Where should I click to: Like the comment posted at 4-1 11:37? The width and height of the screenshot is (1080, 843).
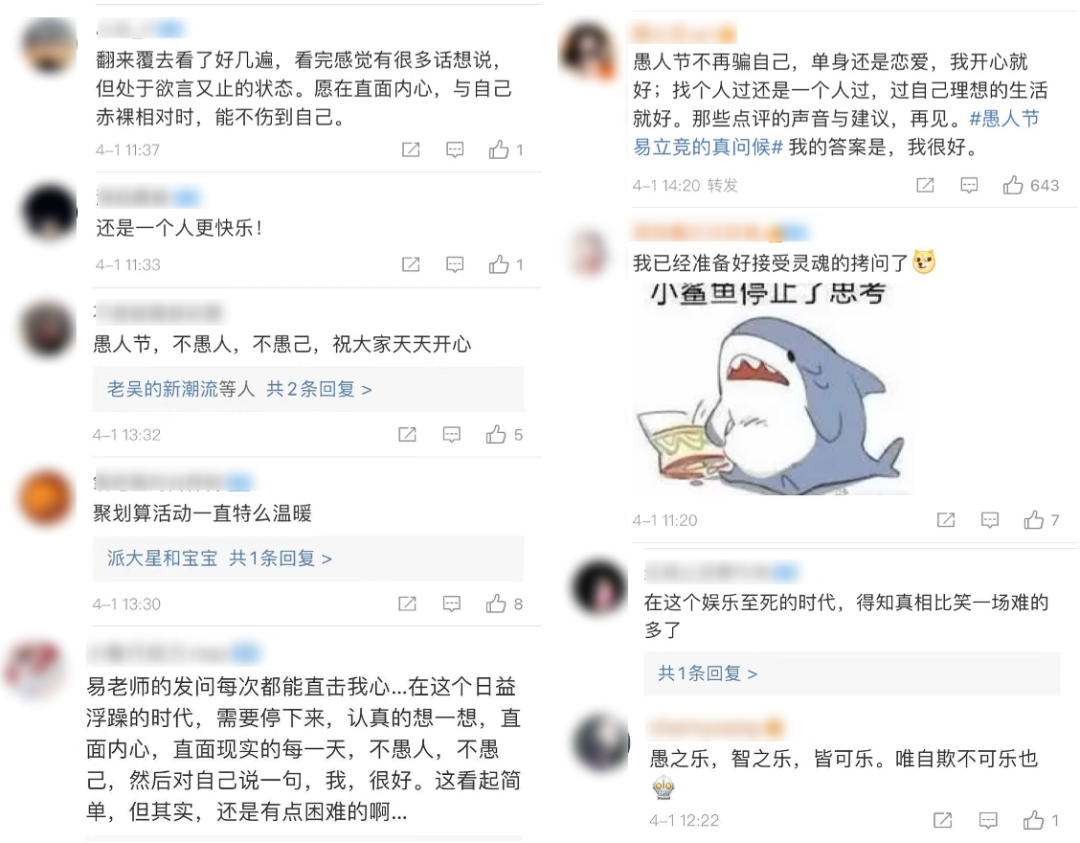(499, 149)
